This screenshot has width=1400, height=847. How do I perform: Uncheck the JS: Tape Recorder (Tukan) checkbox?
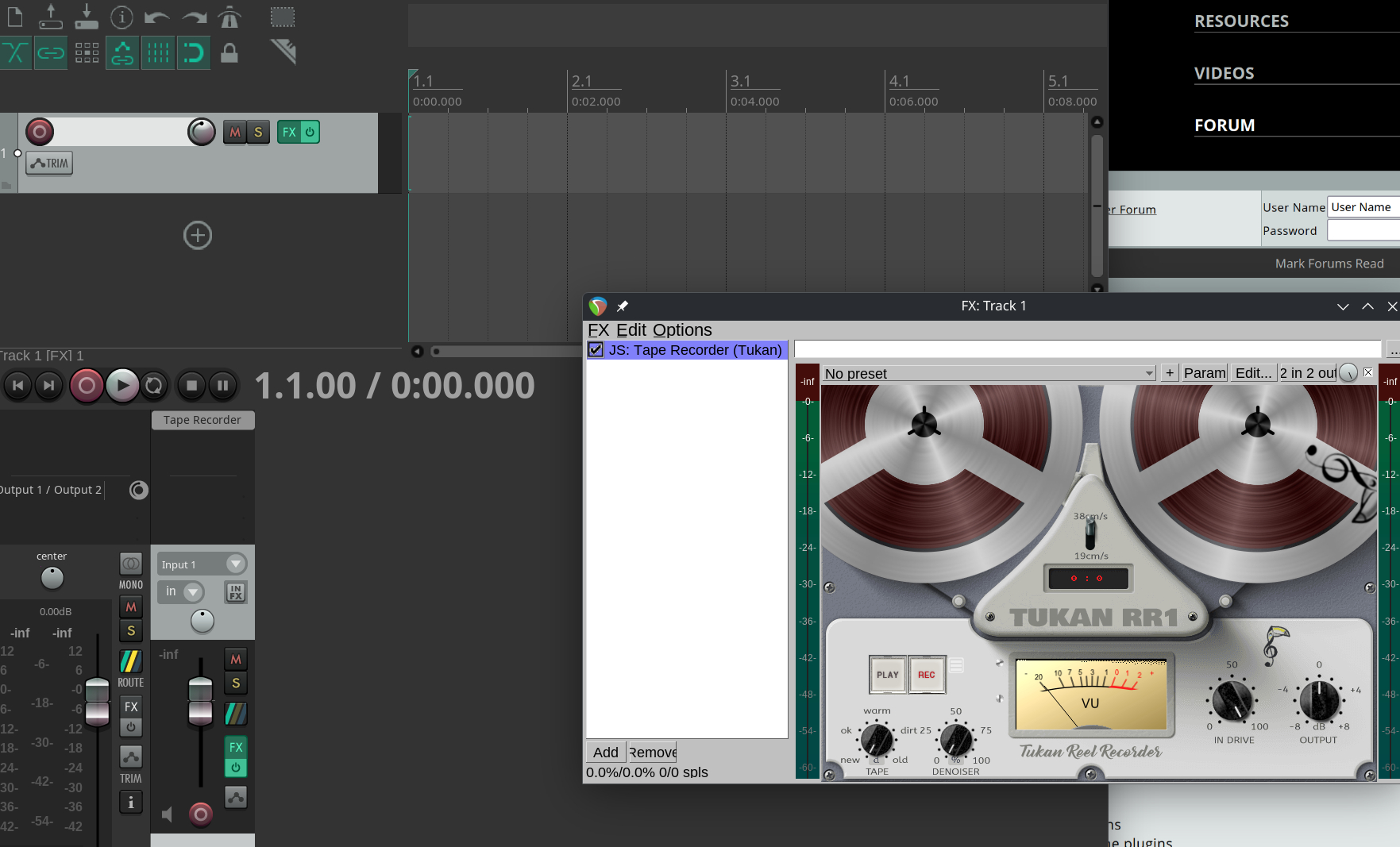596,350
